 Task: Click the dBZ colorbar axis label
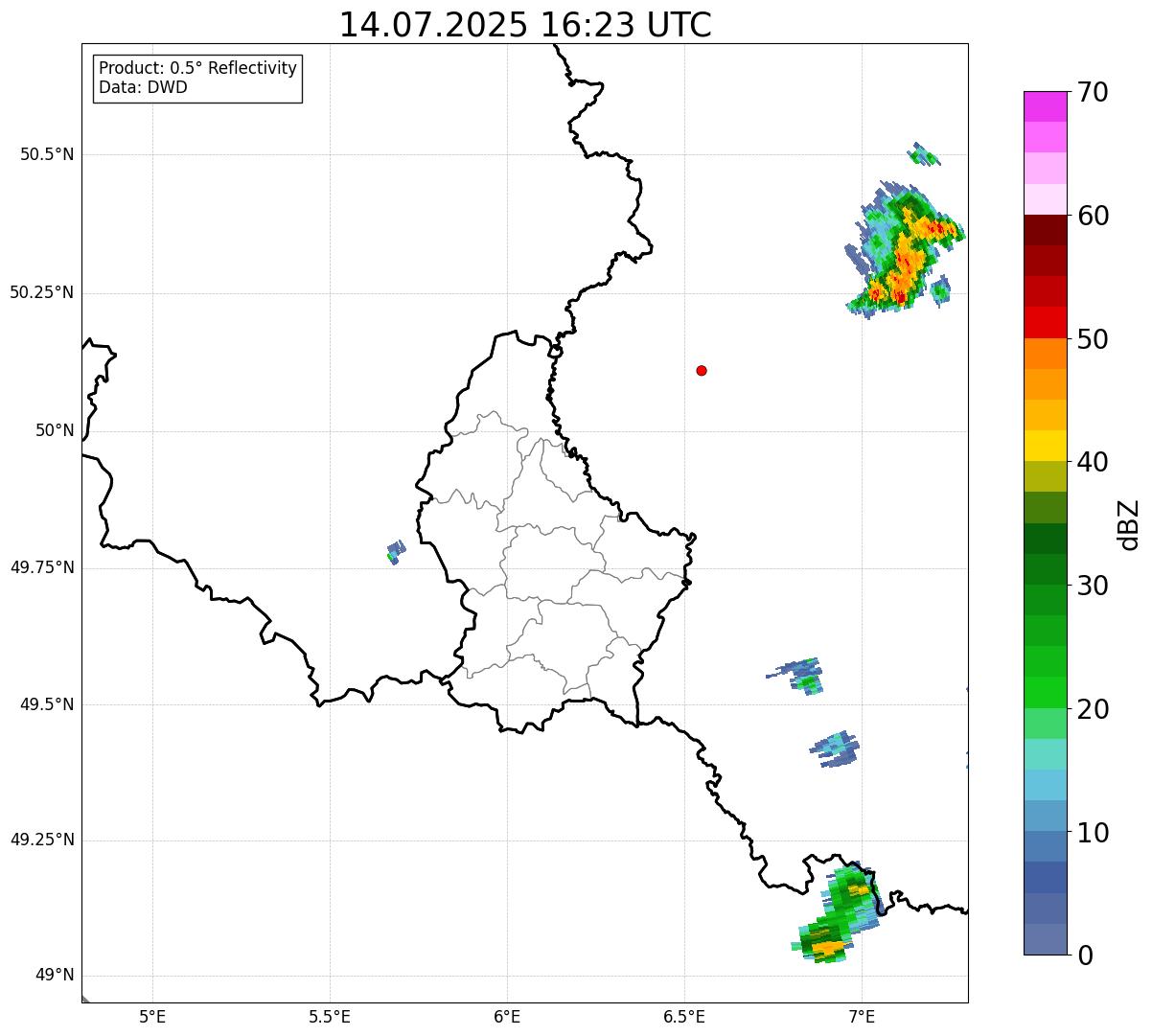click(x=1129, y=523)
